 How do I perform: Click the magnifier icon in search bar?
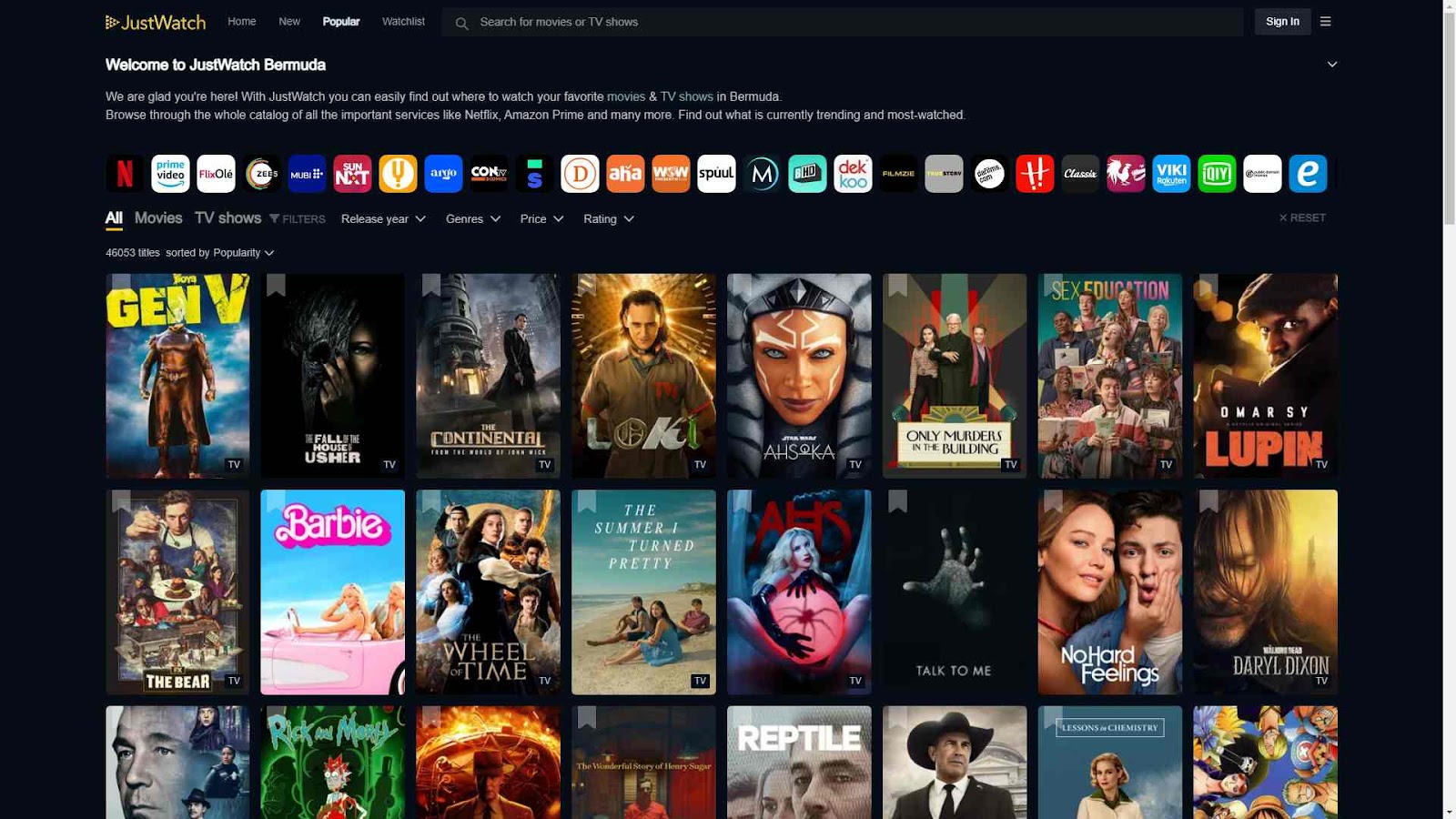tap(461, 23)
